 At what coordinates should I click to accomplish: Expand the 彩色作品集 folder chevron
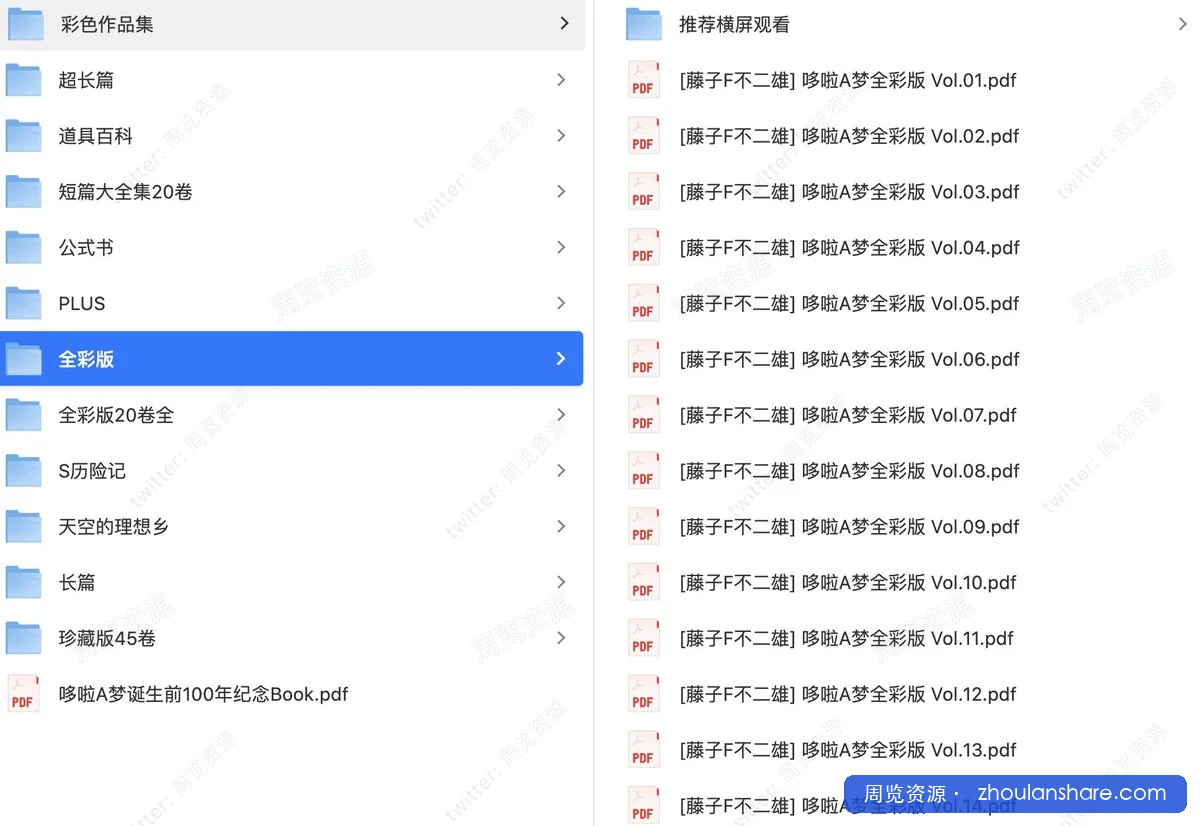tap(564, 23)
